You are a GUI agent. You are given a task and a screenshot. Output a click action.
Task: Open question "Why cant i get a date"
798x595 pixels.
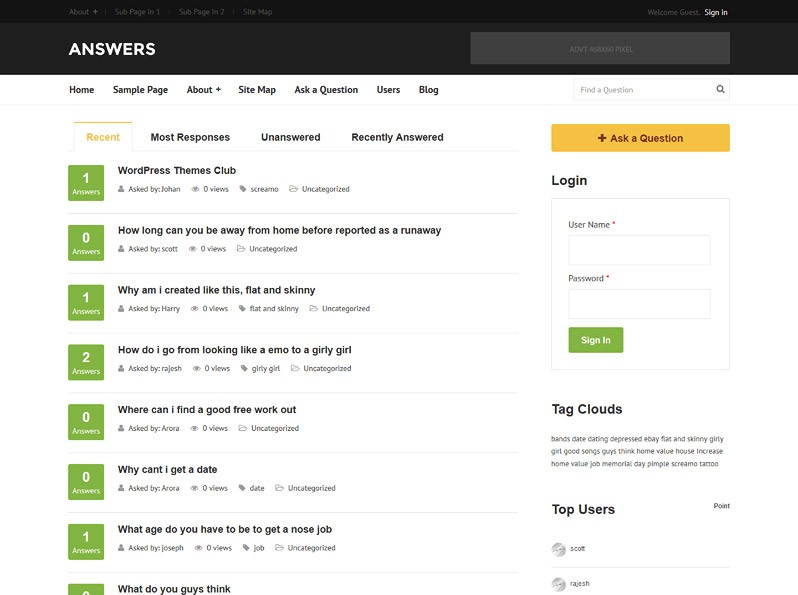tap(167, 470)
